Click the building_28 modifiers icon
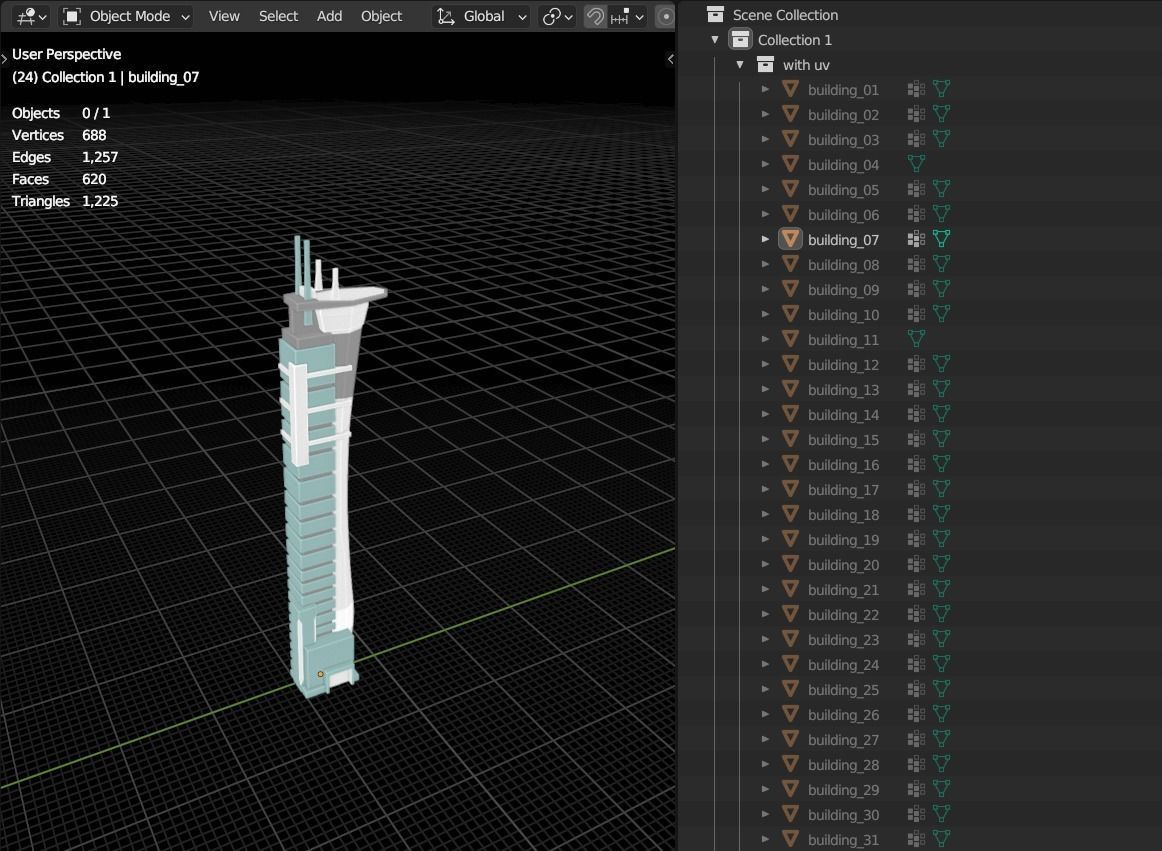 pos(917,764)
